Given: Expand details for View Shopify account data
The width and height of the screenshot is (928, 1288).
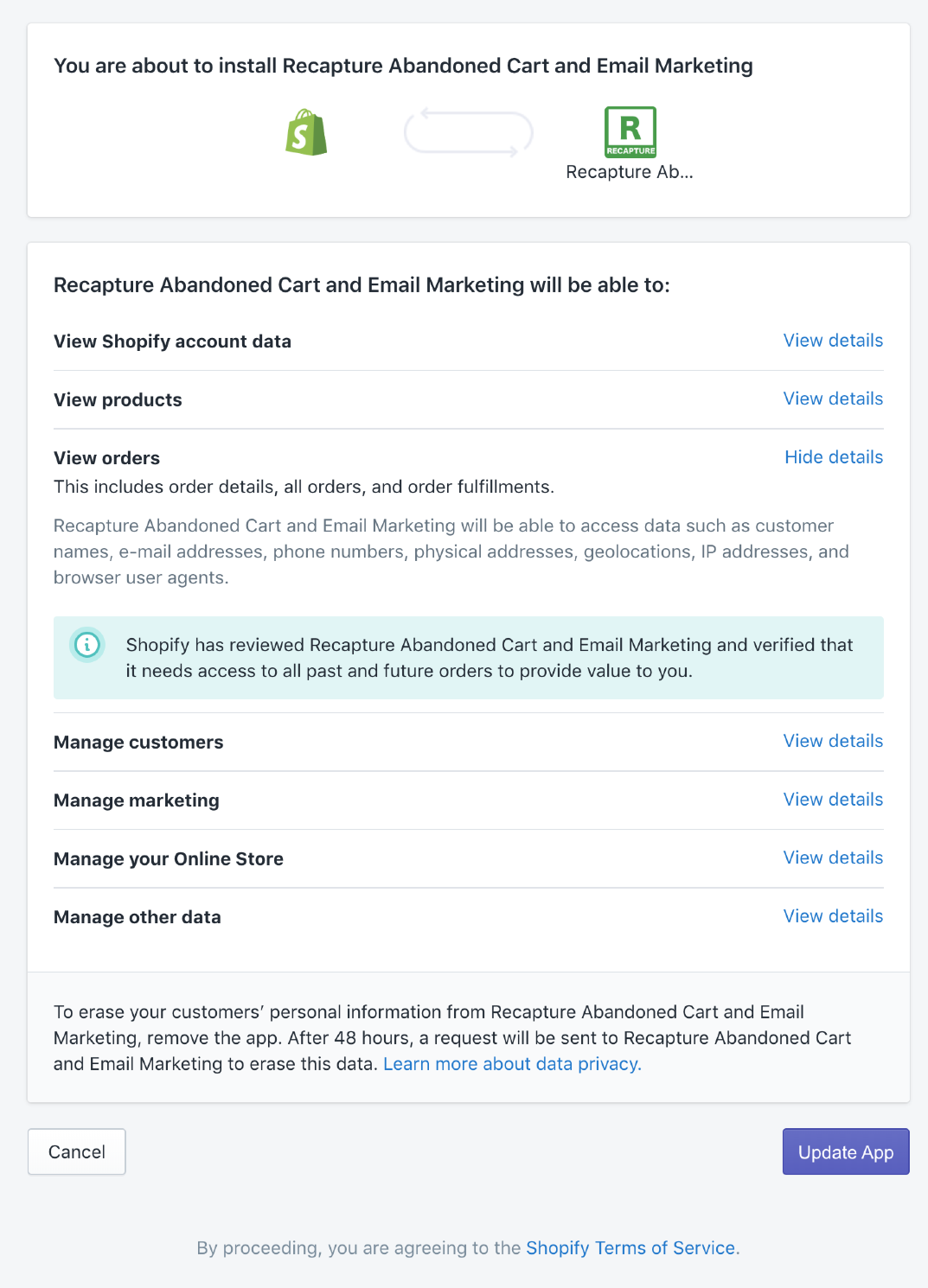Looking at the screenshot, I should coord(833,341).
